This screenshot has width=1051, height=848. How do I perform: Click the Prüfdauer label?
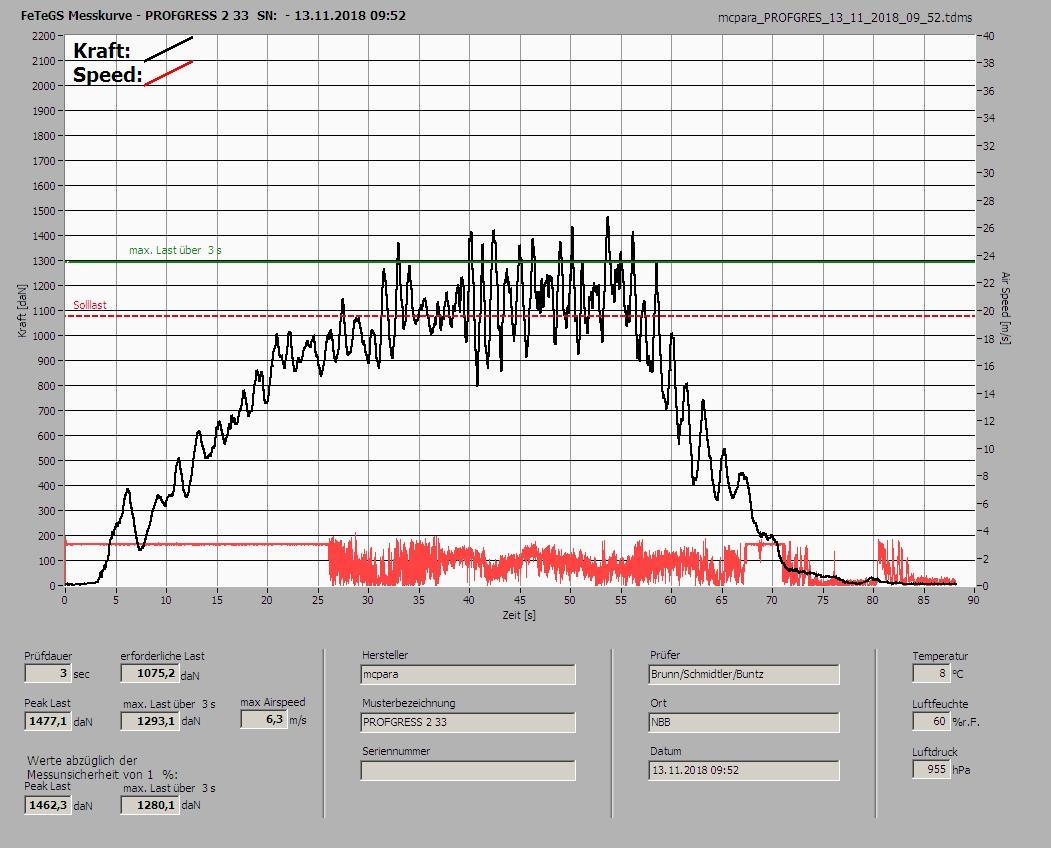pyautogui.click(x=48, y=656)
